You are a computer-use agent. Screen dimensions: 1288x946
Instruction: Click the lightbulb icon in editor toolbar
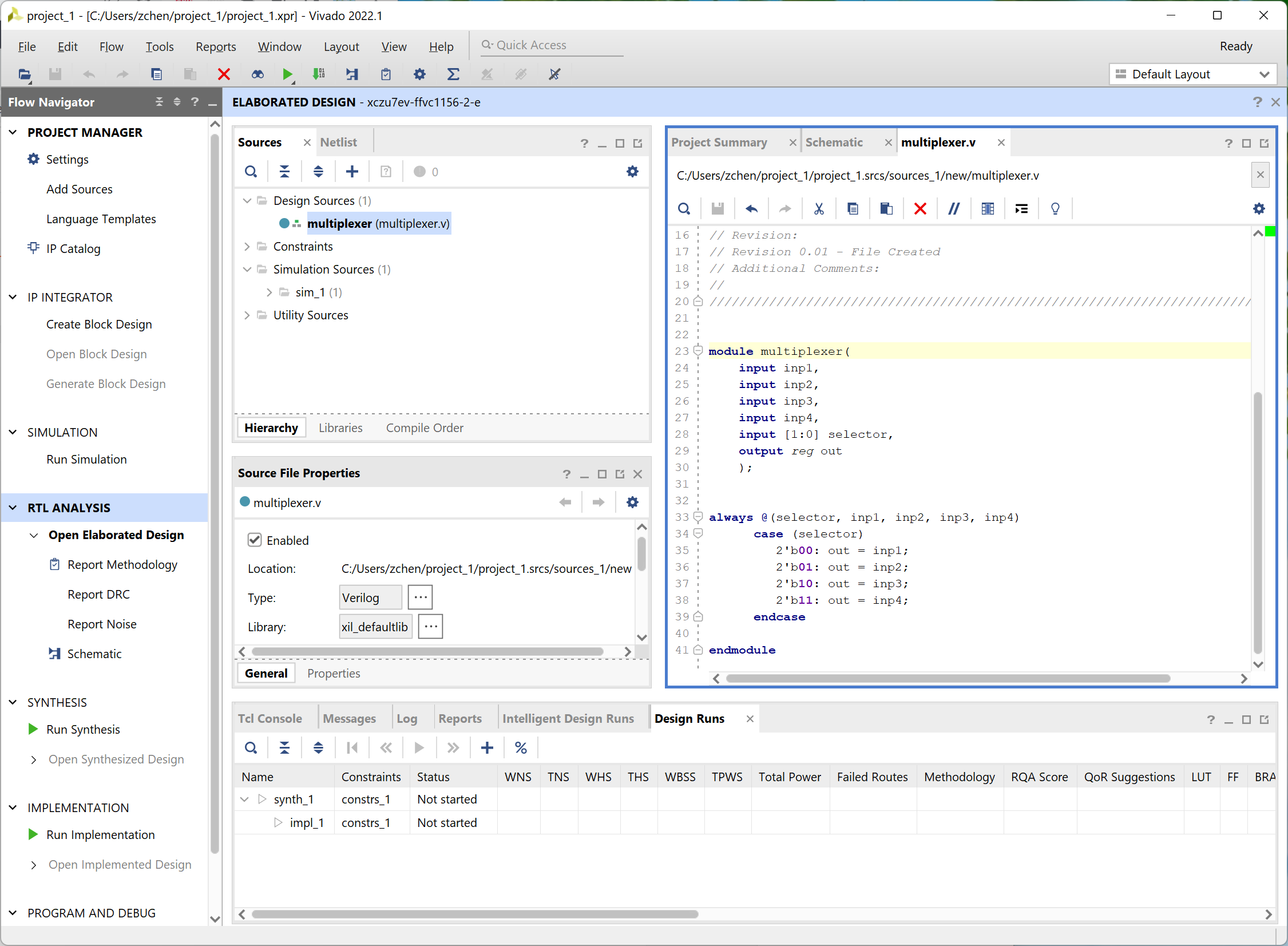point(1055,209)
